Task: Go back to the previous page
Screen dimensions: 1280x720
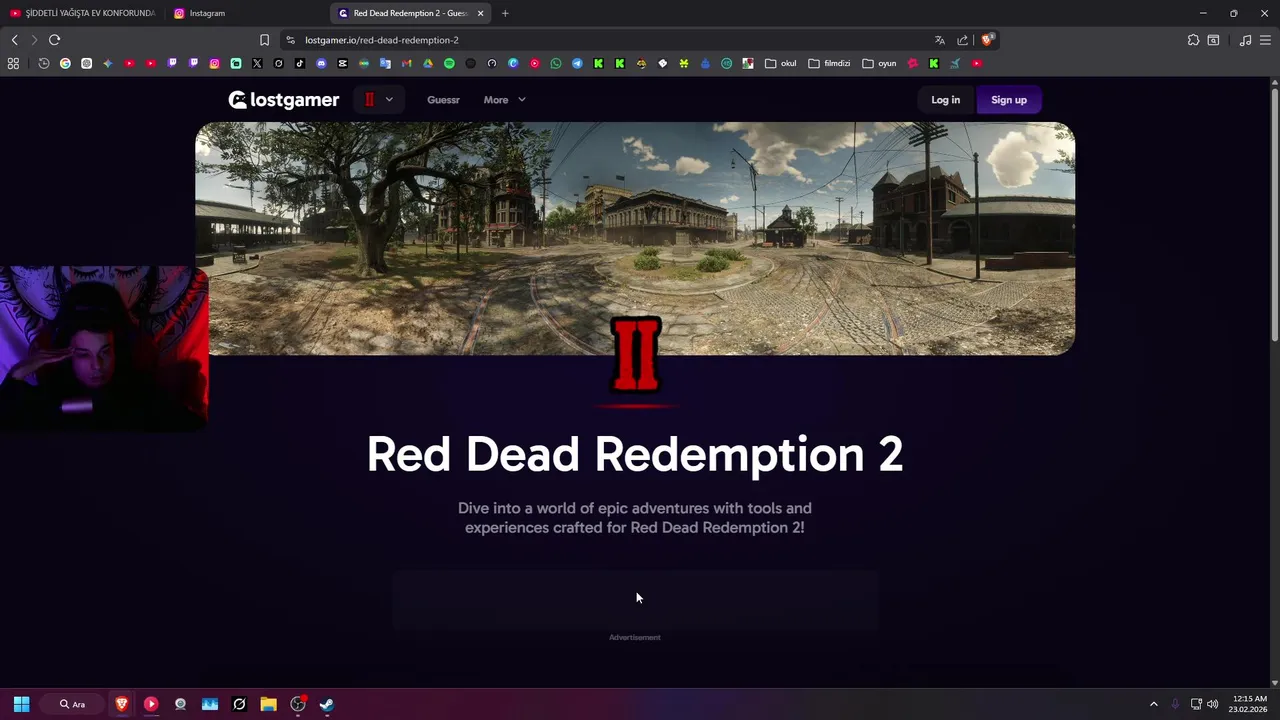Action: [14, 40]
